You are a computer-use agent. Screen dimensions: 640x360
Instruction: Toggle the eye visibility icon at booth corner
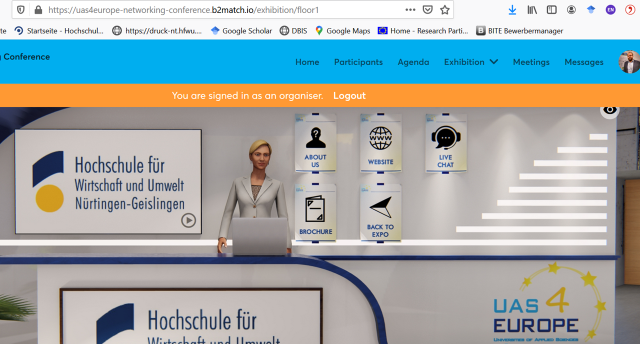click(610, 109)
